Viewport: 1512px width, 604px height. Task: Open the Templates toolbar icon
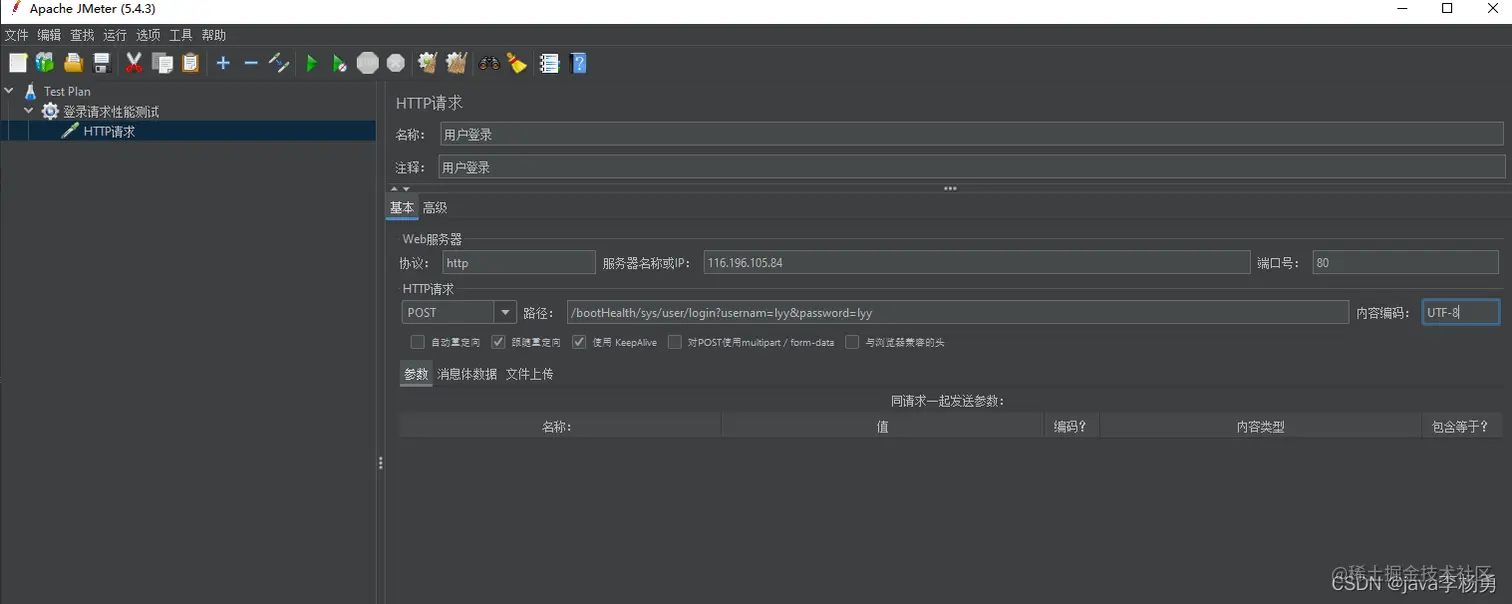point(45,63)
